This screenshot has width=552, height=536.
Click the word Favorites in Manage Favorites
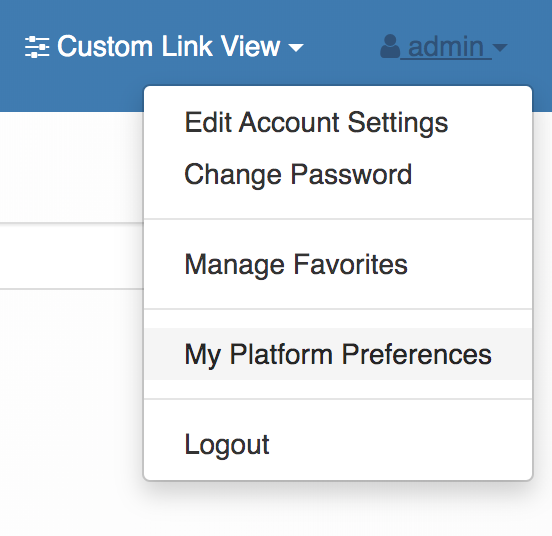(350, 264)
